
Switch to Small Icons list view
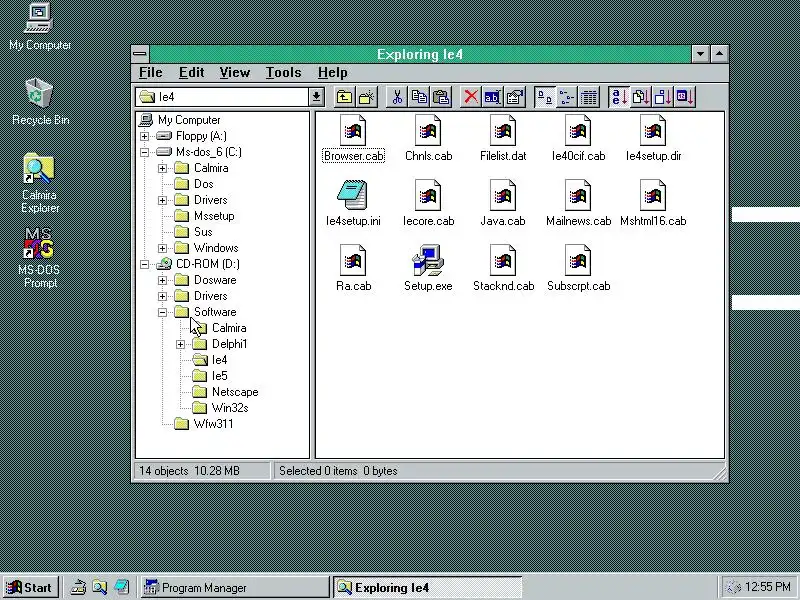tap(566, 97)
